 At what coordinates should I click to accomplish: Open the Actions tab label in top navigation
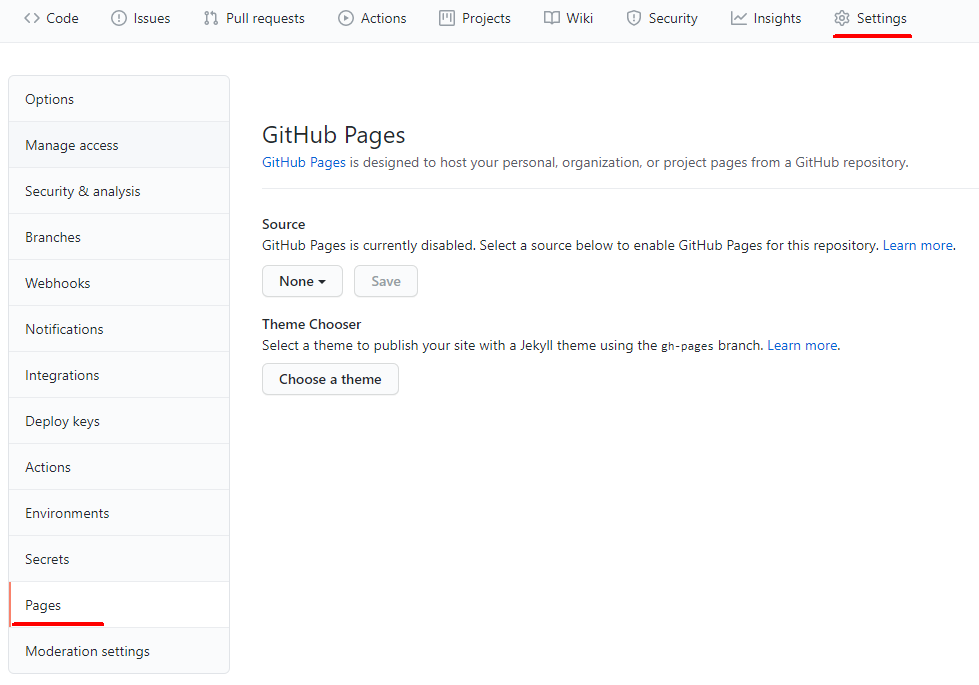click(383, 19)
